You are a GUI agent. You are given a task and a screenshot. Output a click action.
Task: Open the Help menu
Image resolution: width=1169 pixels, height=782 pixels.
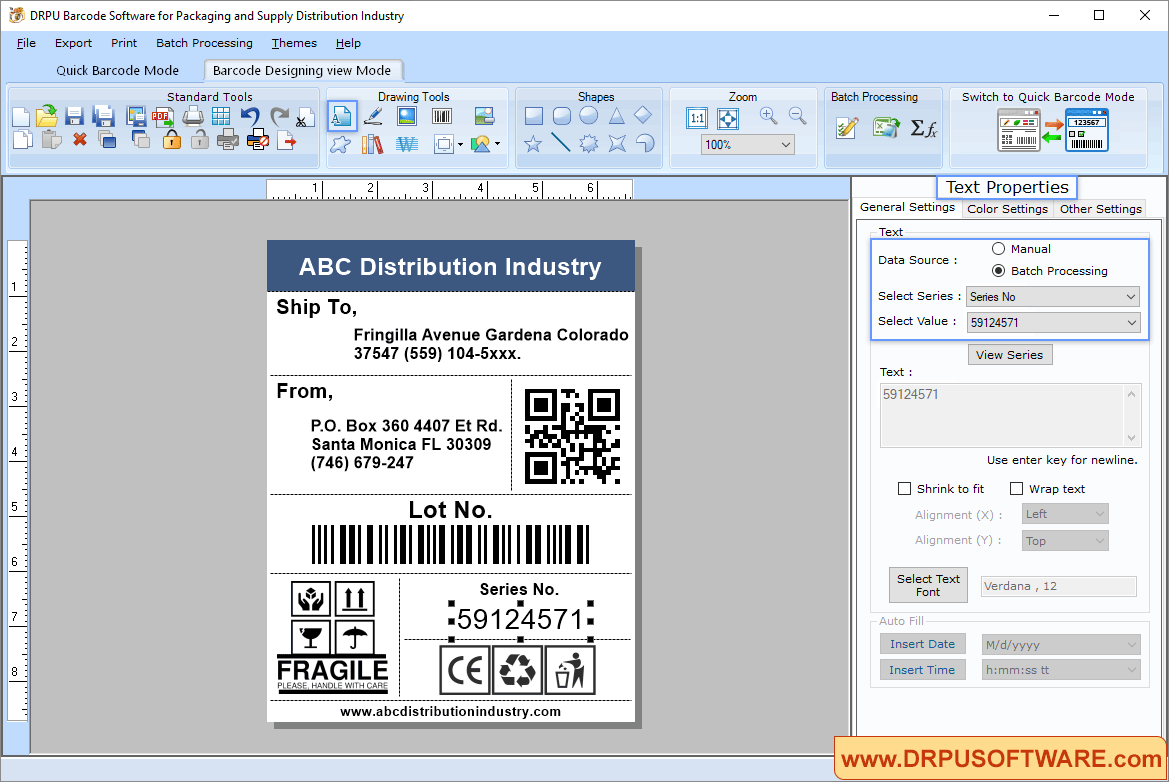pyautogui.click(x=348, y=43)
